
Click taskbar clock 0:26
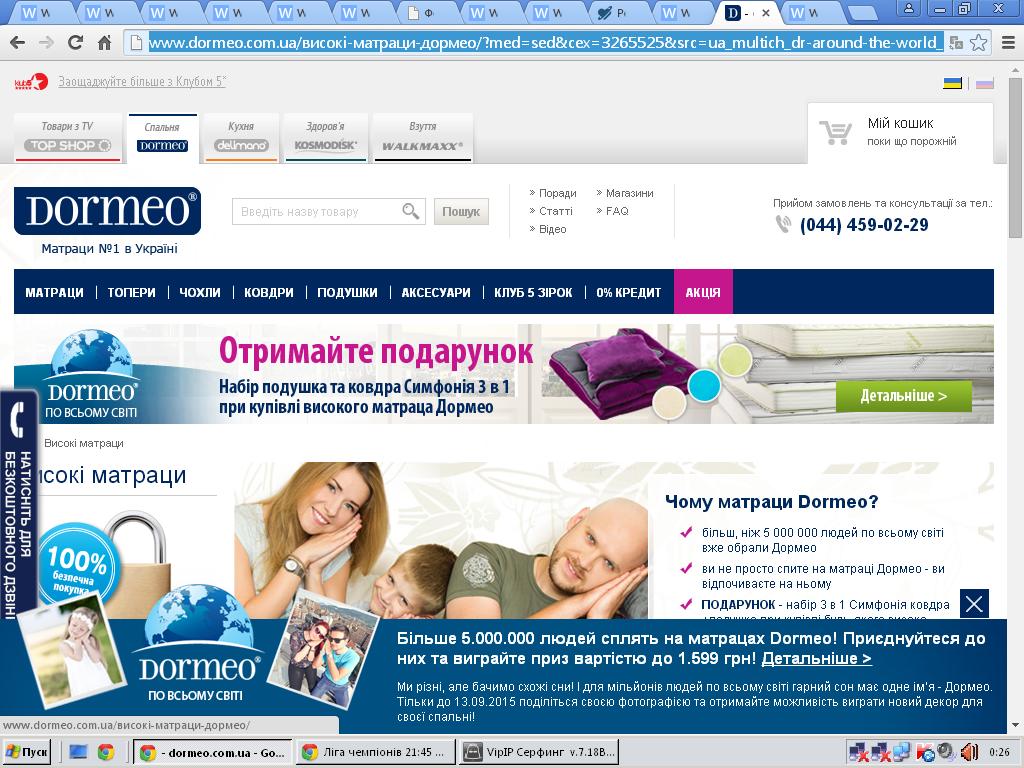[x=999, y=752]
